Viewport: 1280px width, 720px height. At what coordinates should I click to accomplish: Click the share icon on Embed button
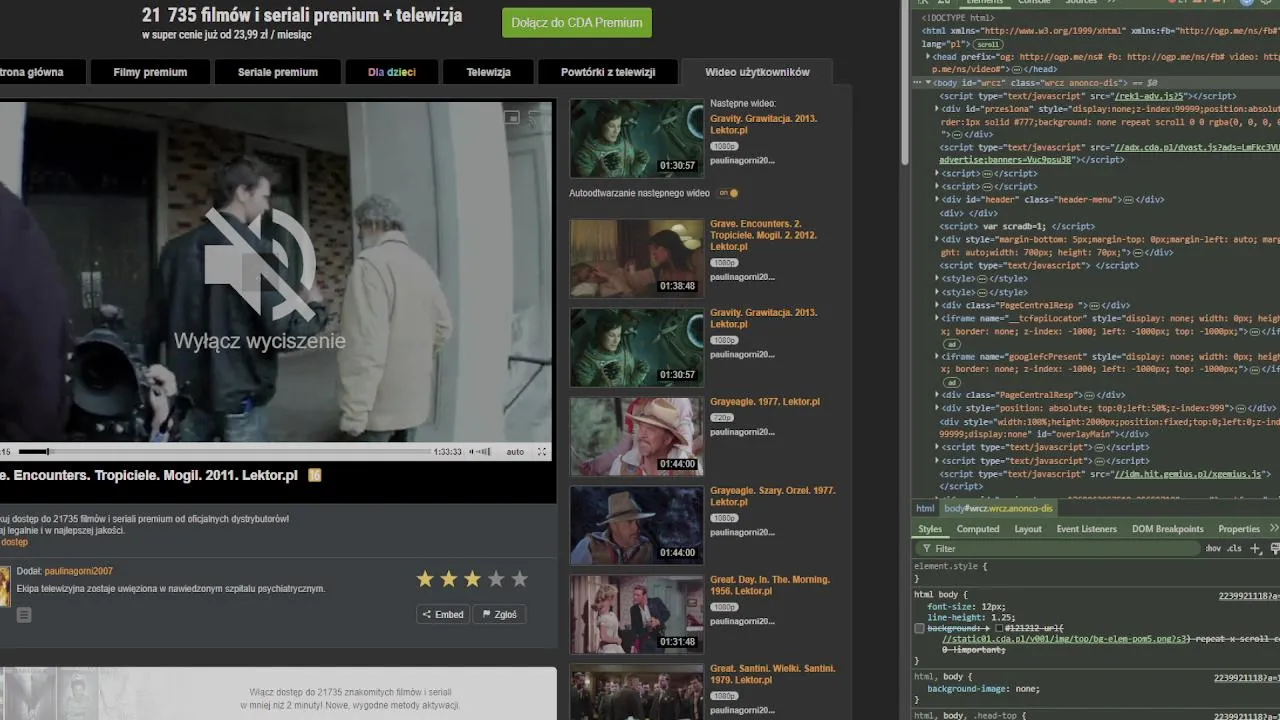[427, 615]
